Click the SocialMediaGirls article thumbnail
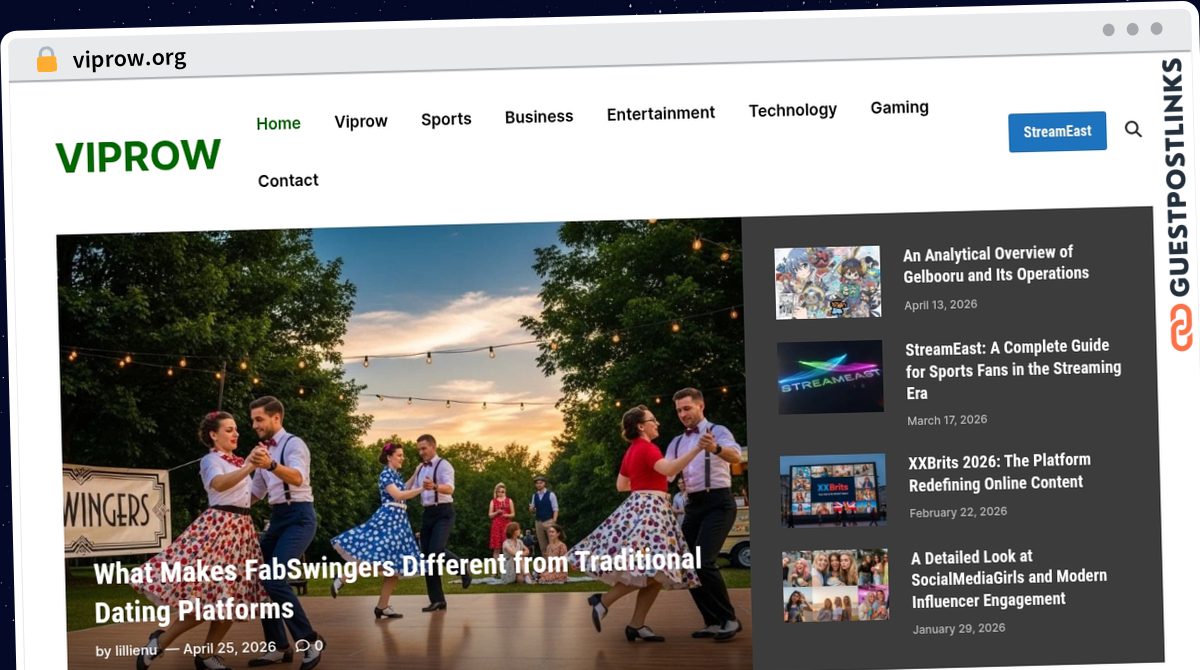Viewport: 1200px width, 670px height. [x=836, y=585]
